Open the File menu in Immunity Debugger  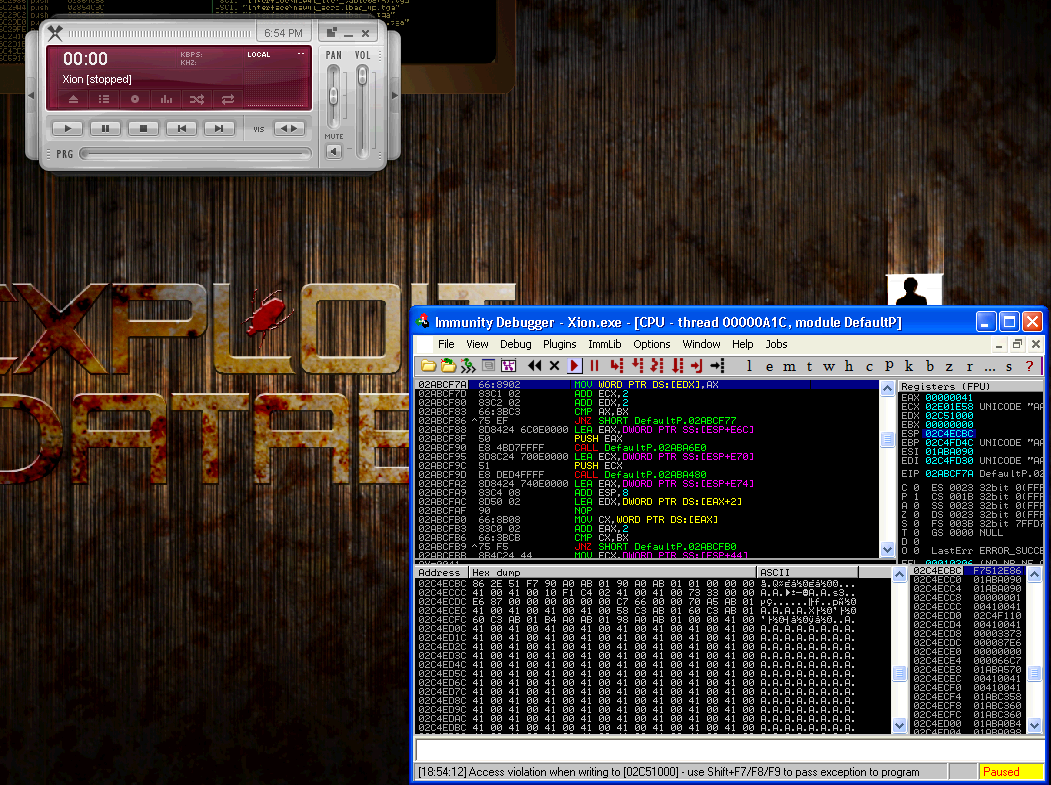pyautogui.click(x=446, y=344)
